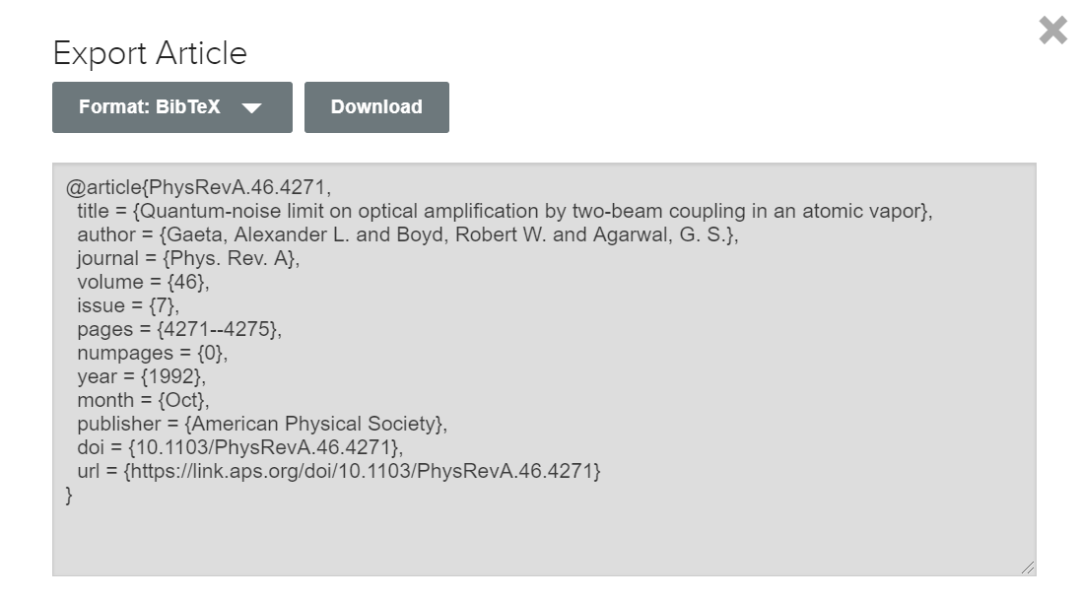The height and width of the screenshot is (600, 1080).
Task: Place cursor in the title field line
Action: click(505, 211)
